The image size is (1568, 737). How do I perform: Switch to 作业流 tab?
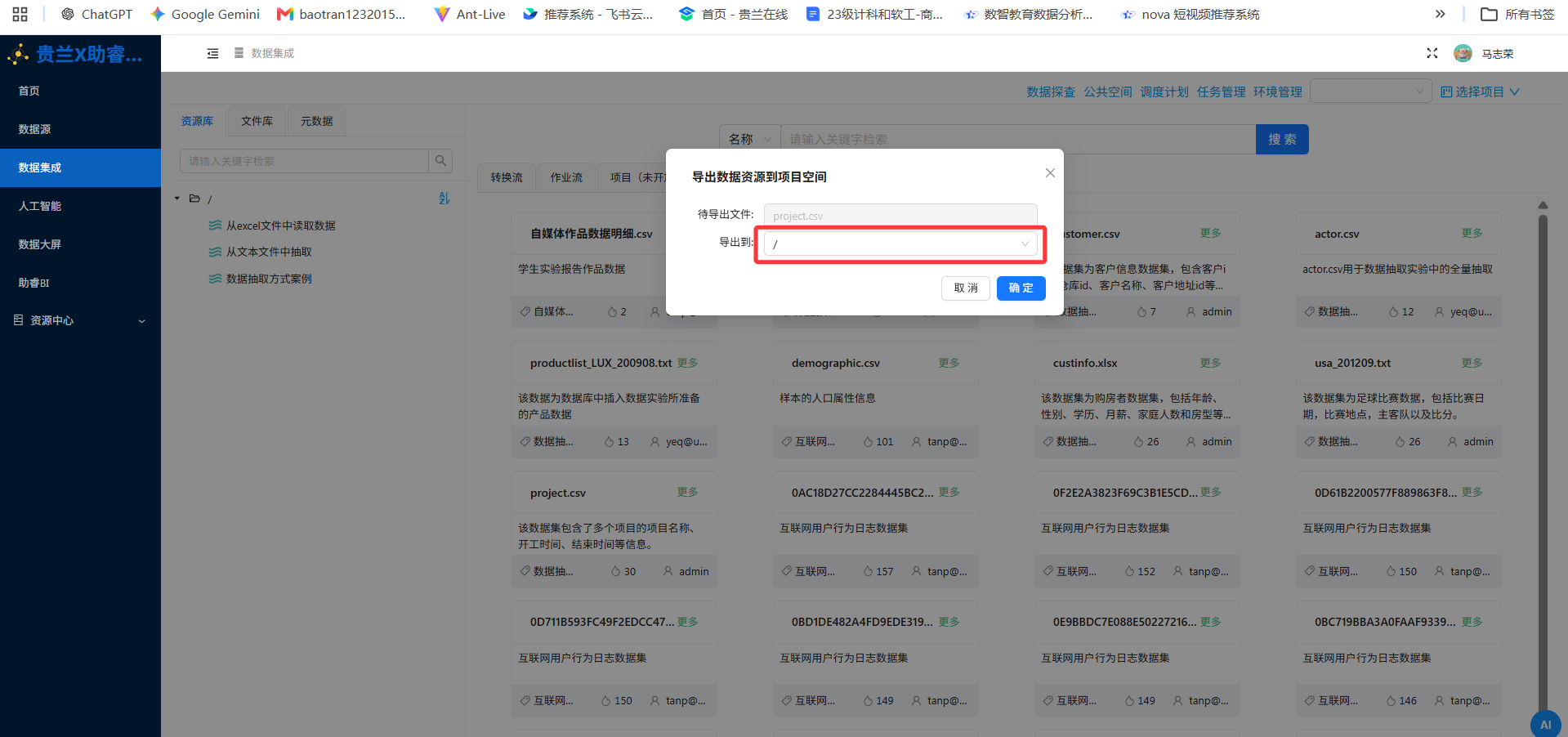(x=566, y=177)
